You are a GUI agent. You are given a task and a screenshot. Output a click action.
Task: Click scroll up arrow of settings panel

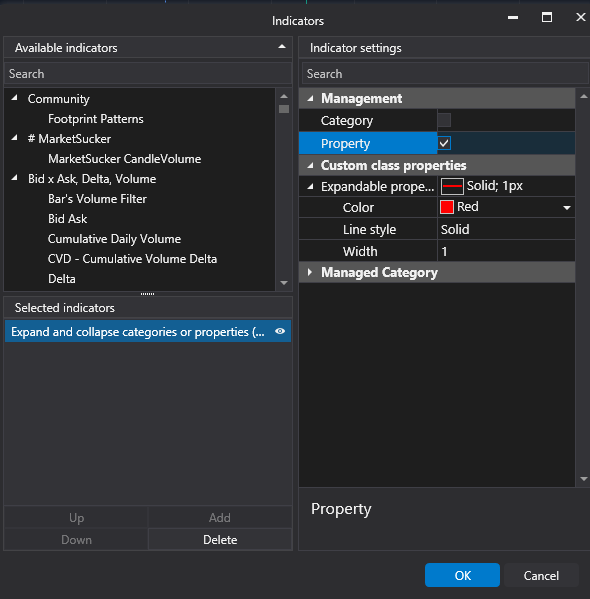[x=584, y=97]
